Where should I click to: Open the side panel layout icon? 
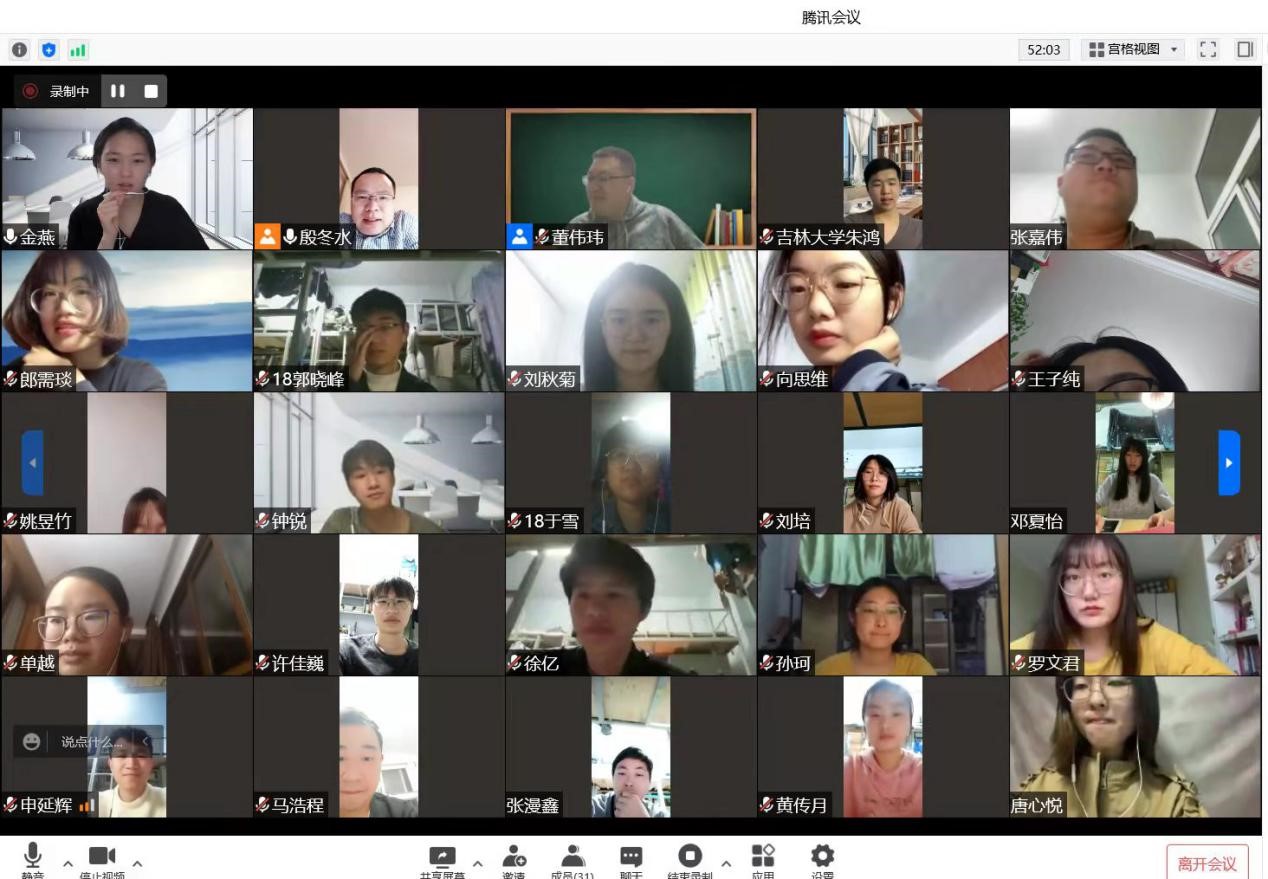1245,49
